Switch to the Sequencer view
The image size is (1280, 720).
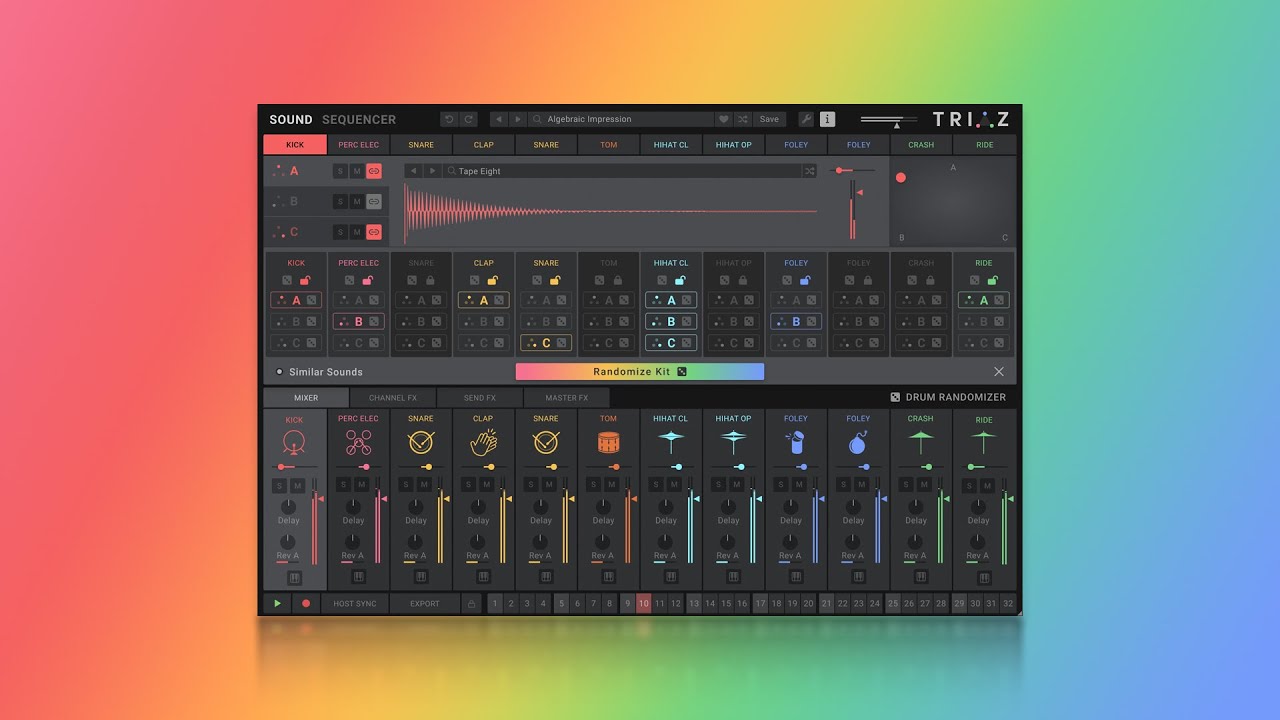[x=359, y=119]
